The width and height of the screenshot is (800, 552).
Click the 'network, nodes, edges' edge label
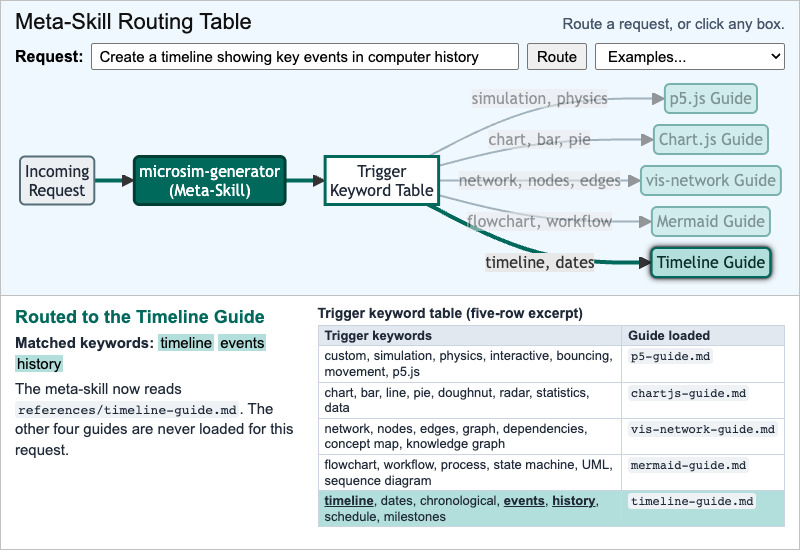pos(539,180)
